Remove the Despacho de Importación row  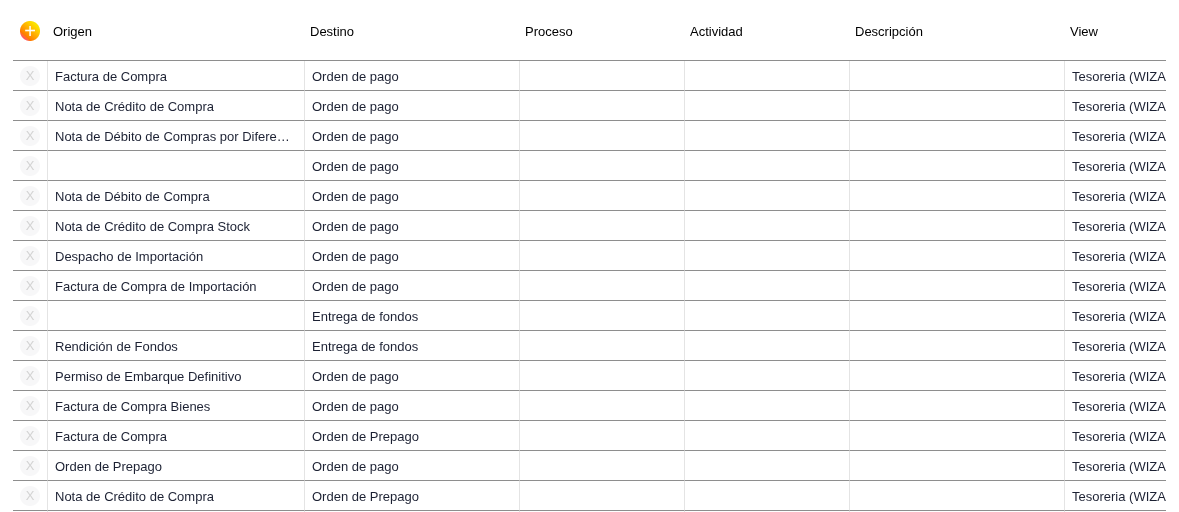pyautogui.click(x=30, y=256)
